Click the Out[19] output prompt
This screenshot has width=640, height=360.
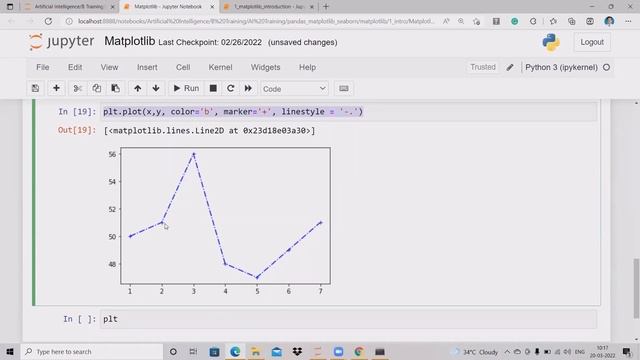[x=77, y=130]
